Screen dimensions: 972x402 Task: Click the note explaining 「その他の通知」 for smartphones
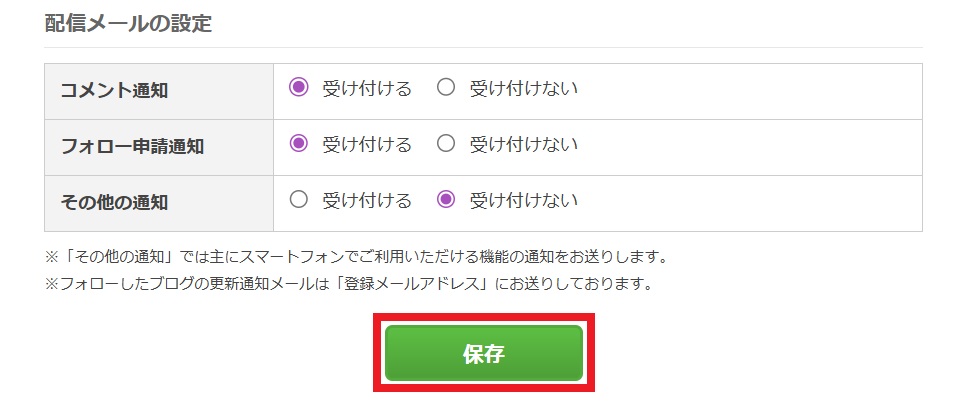[355, 257]
